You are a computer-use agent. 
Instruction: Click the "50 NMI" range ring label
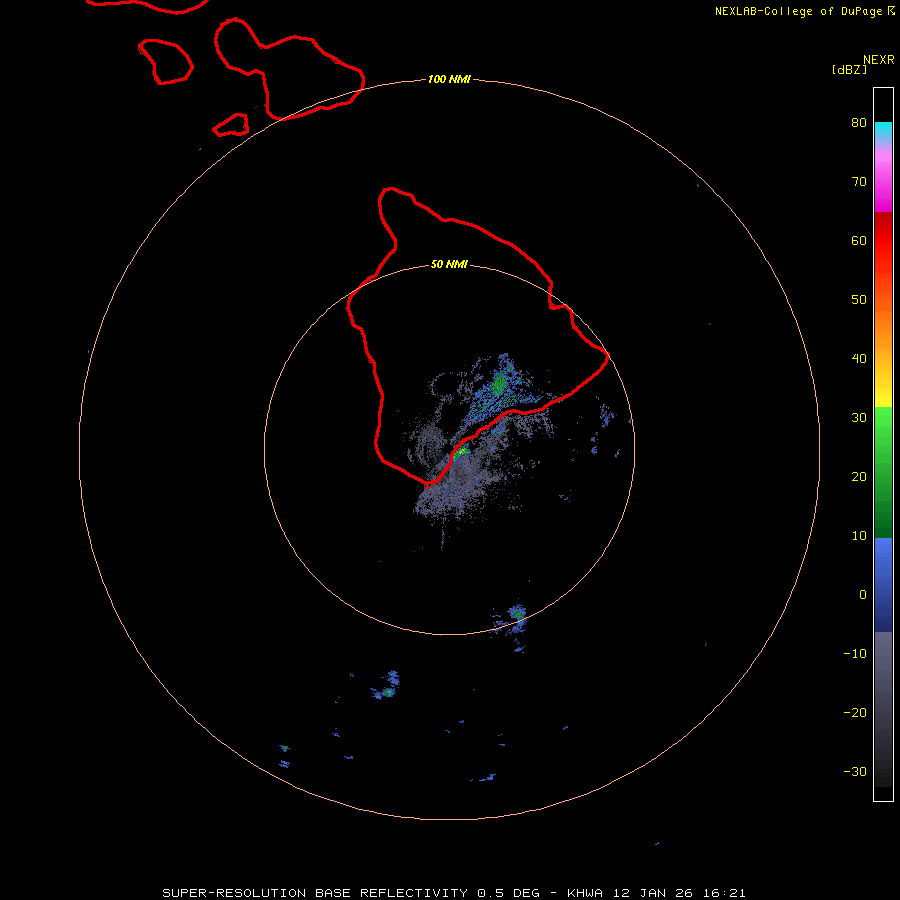[449, 265]
